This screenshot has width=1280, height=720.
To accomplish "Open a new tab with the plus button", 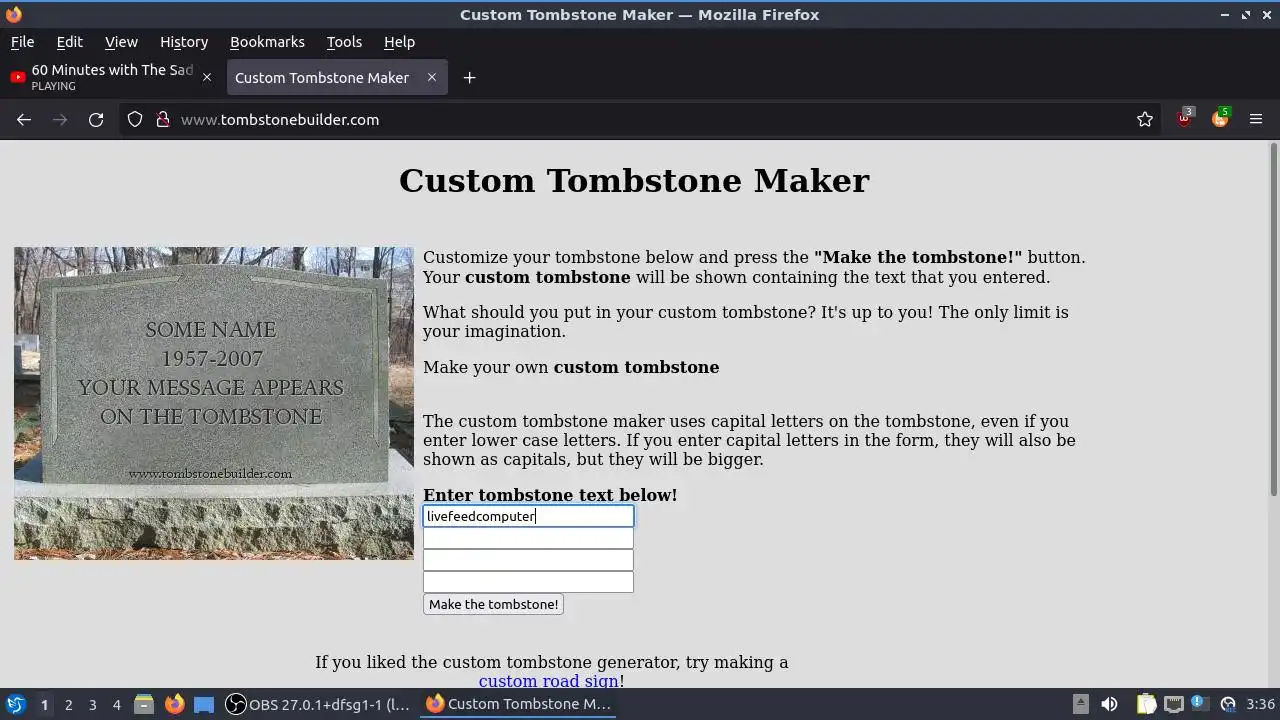I will 469,78.
